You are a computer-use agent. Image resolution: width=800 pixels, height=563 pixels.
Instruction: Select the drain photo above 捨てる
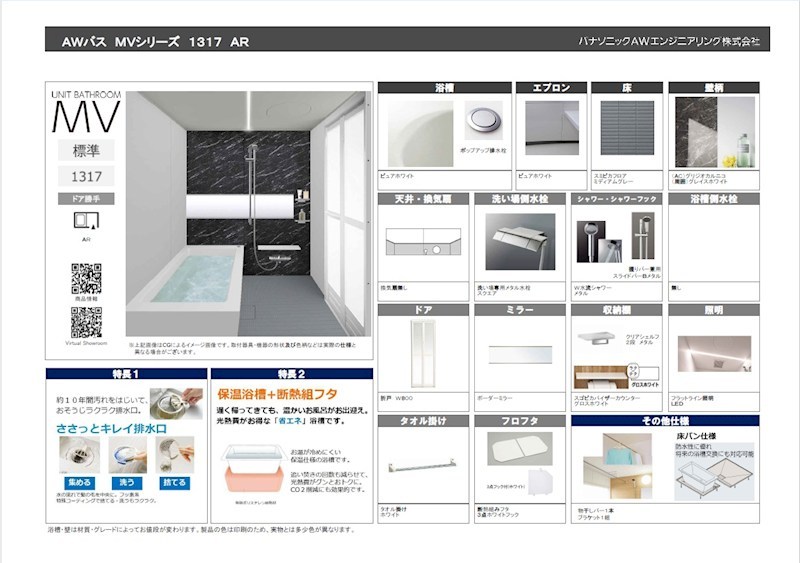click(x=175, y=455)
